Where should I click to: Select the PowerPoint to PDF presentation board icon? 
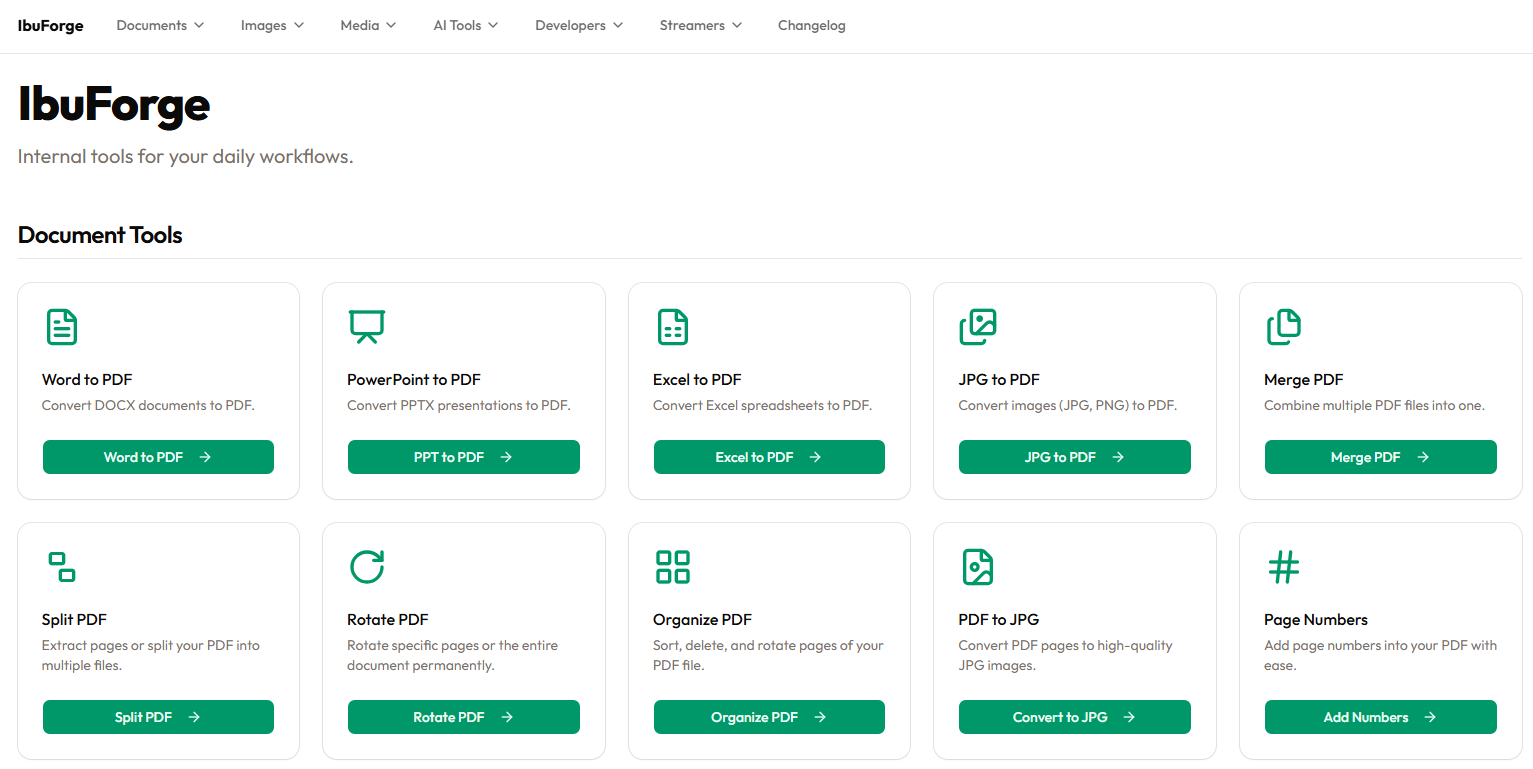[366, 327]
